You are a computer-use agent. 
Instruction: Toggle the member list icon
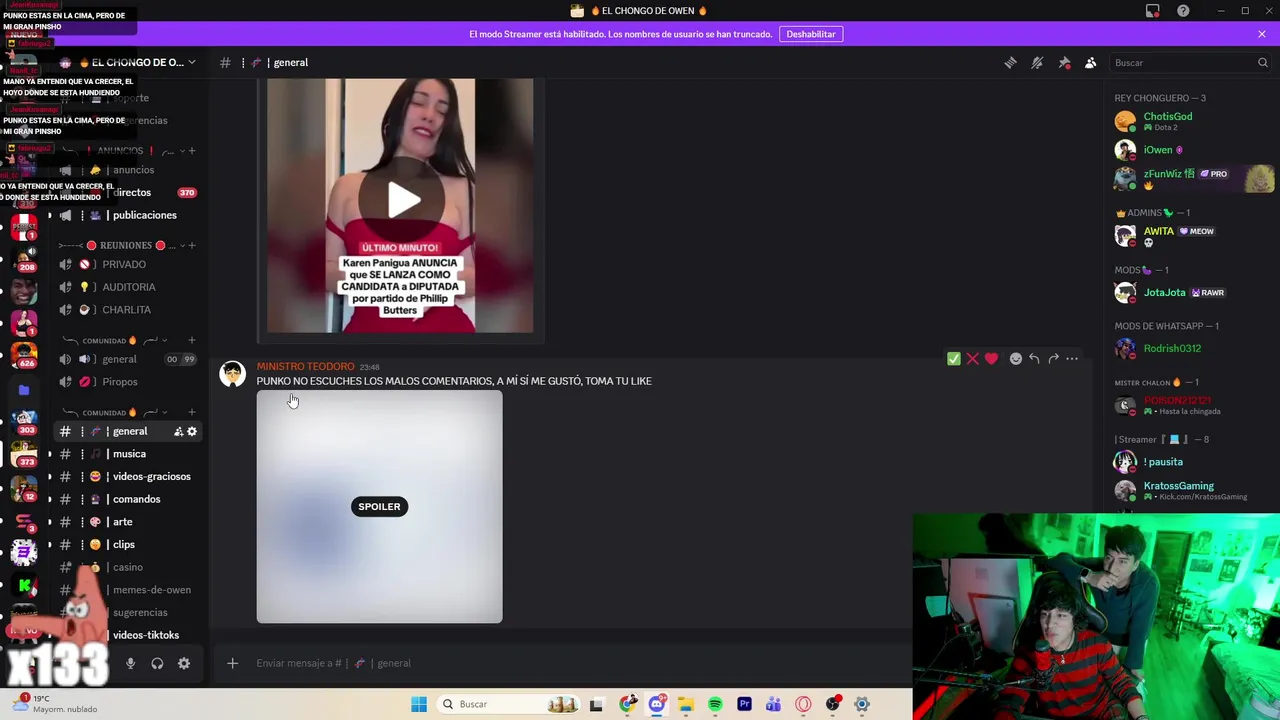pyautogui.click(x=1091, y=62)
